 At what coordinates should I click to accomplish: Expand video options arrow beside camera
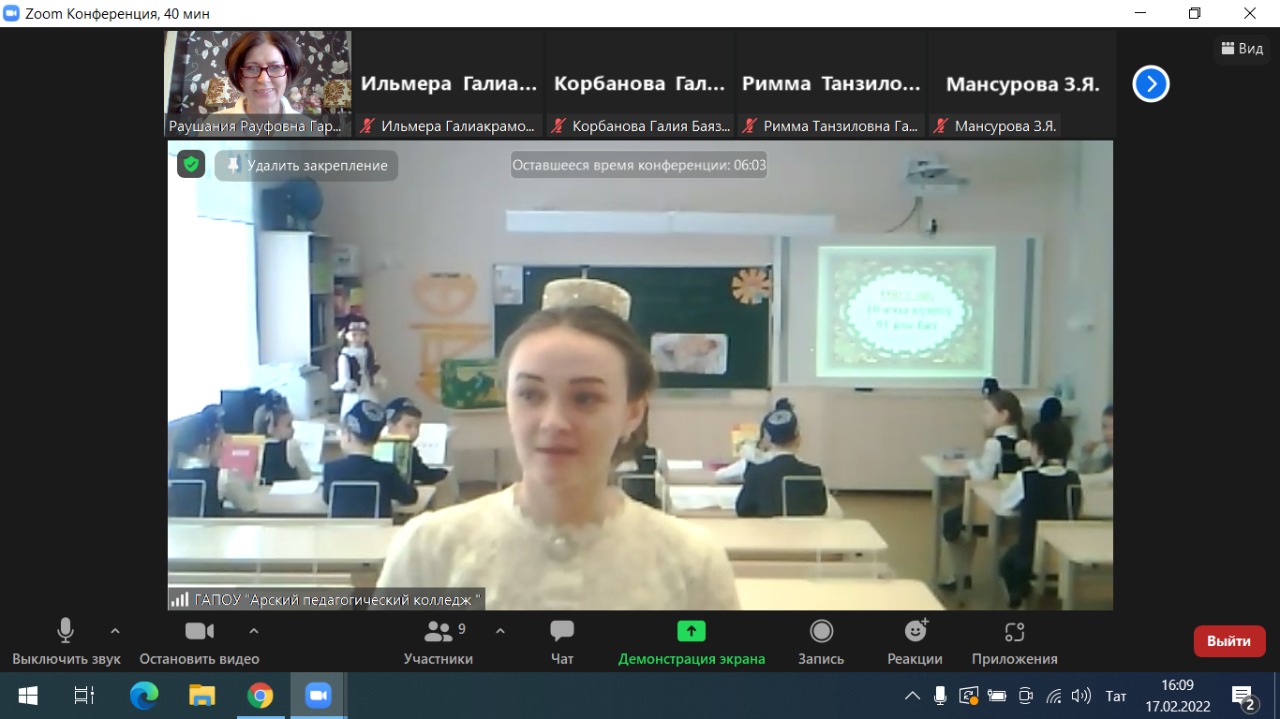[254, 631]
